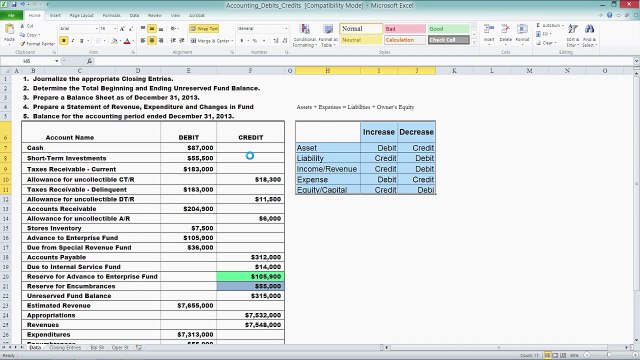Toggle Center horizontal alignment

click(152, 41)
